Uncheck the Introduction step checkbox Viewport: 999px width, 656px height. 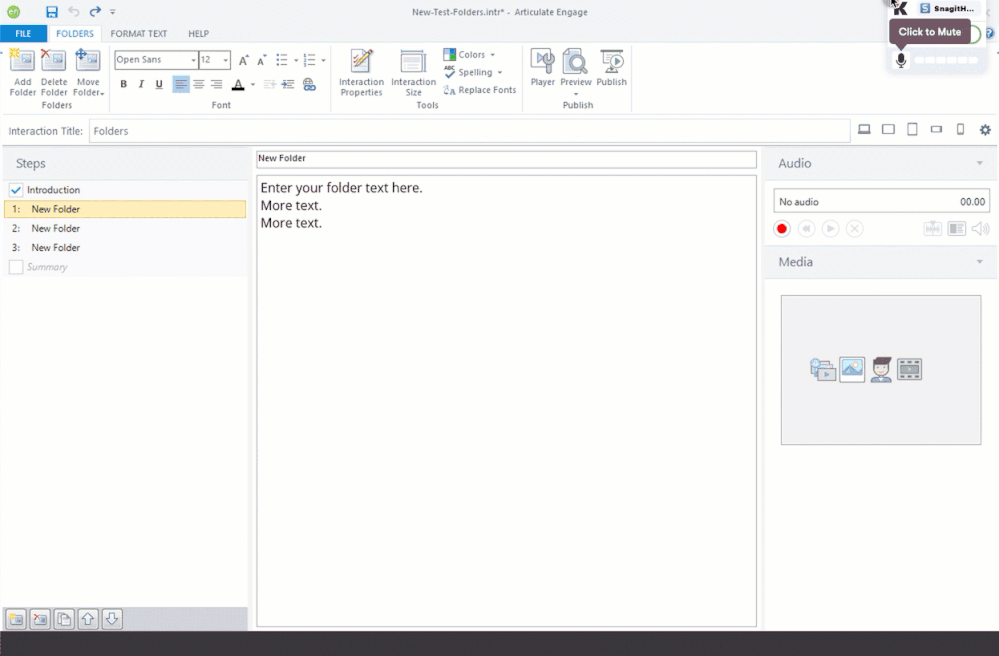pos(16,190)
